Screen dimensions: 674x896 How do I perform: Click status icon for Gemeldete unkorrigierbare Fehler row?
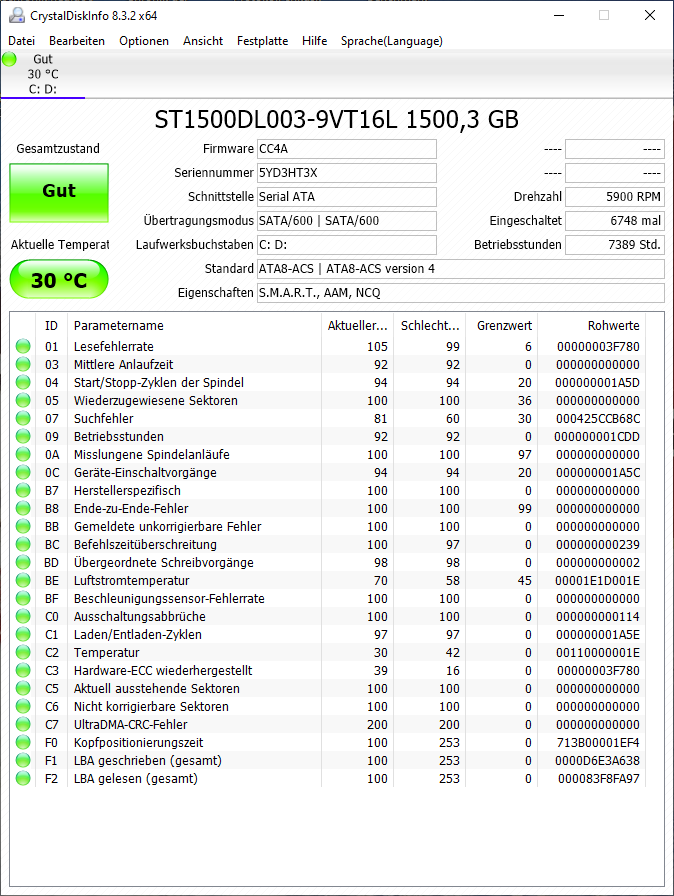(x=23, y=526)
